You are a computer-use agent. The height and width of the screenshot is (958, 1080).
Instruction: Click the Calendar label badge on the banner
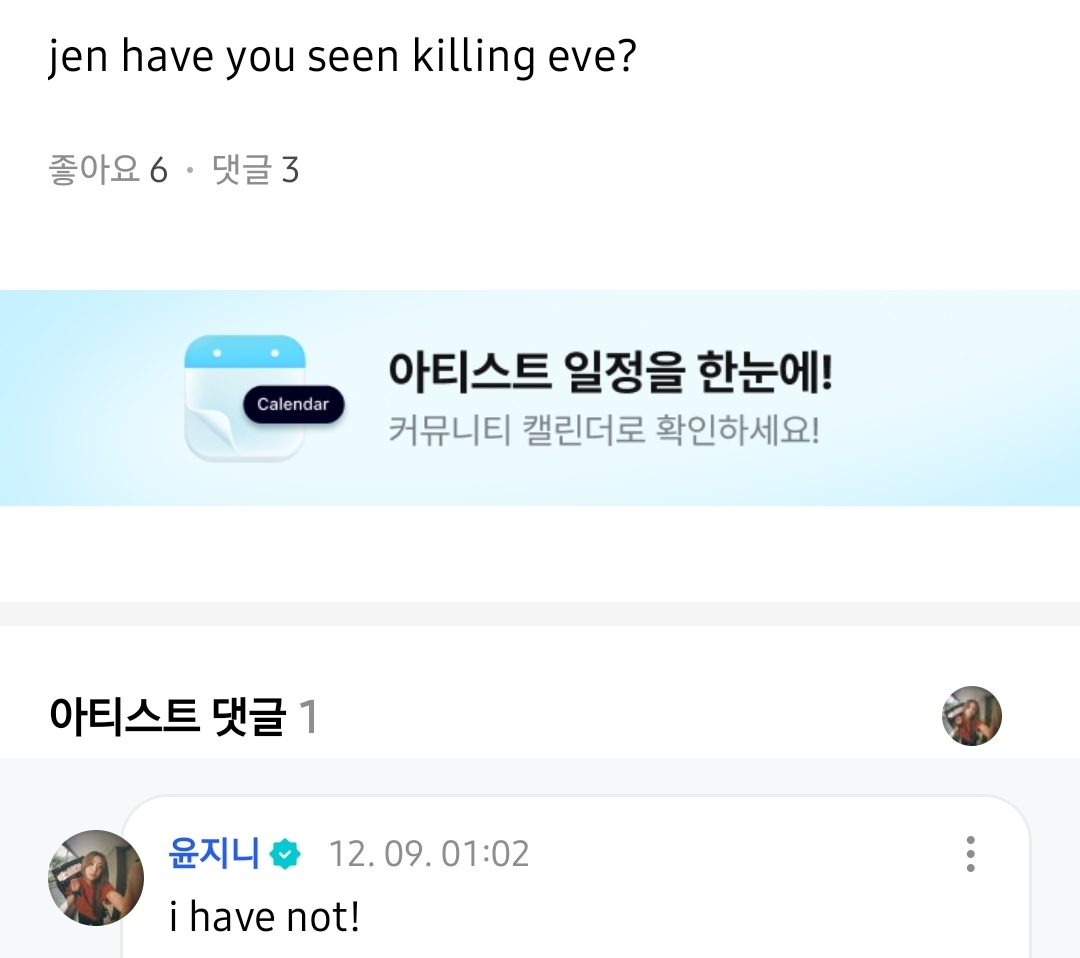(293, 404)
